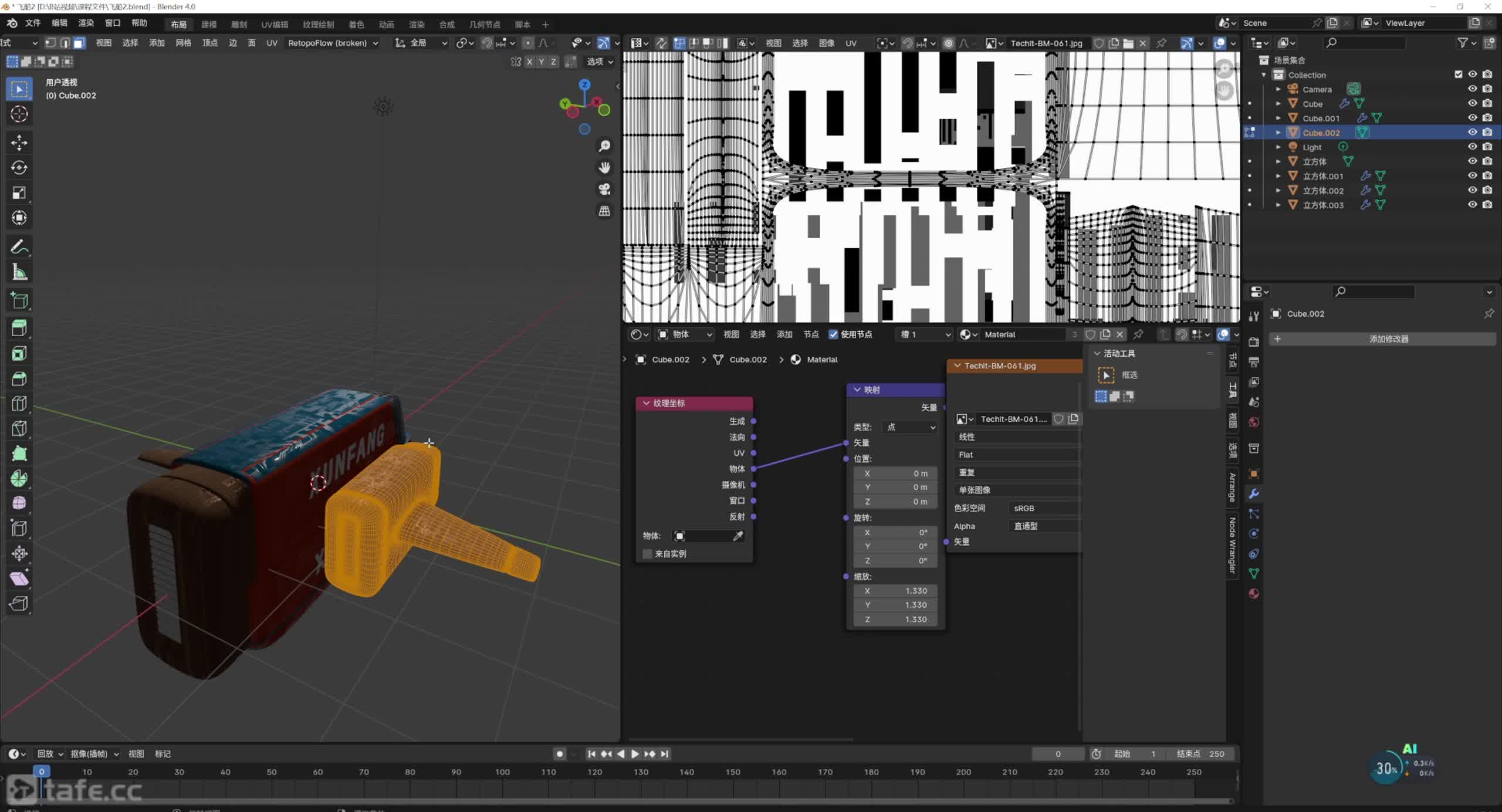Activate the 3D cursor tool
Screen dimensions: 1502x812
coord(19,114)
